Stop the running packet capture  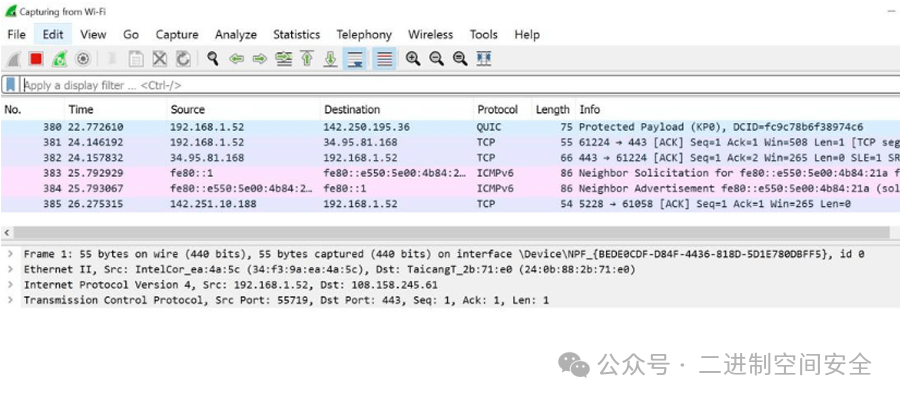(36, 59)
